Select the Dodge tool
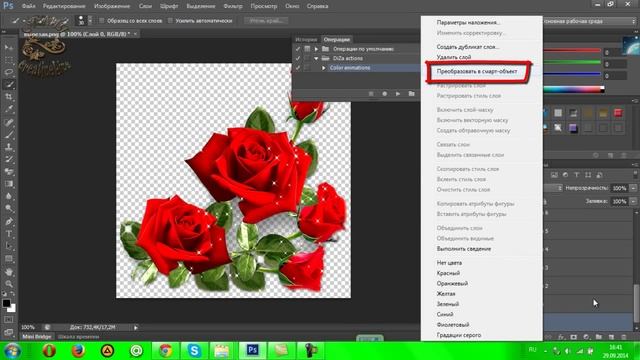The width and height of the screenshot is (640, 360). tap(9, 209)
